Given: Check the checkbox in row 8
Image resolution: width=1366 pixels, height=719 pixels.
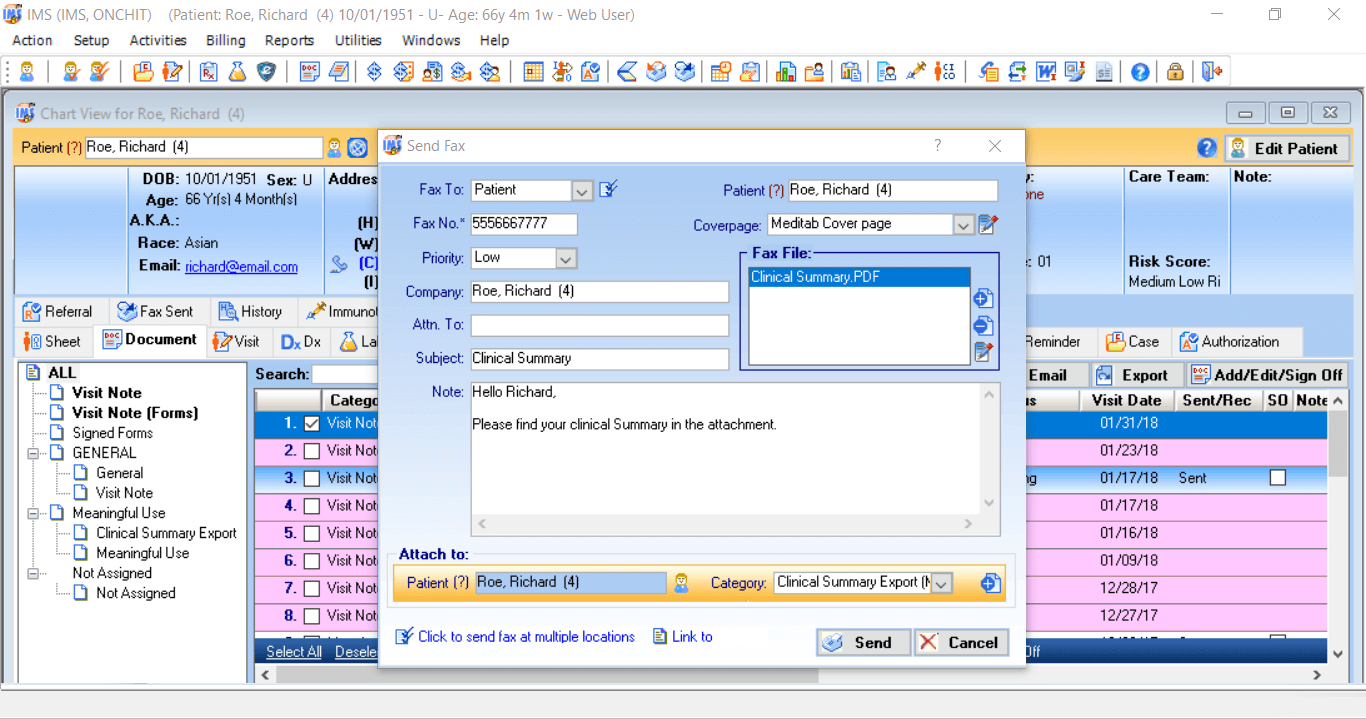Looking at the screenshot, I should click(312, 616).
